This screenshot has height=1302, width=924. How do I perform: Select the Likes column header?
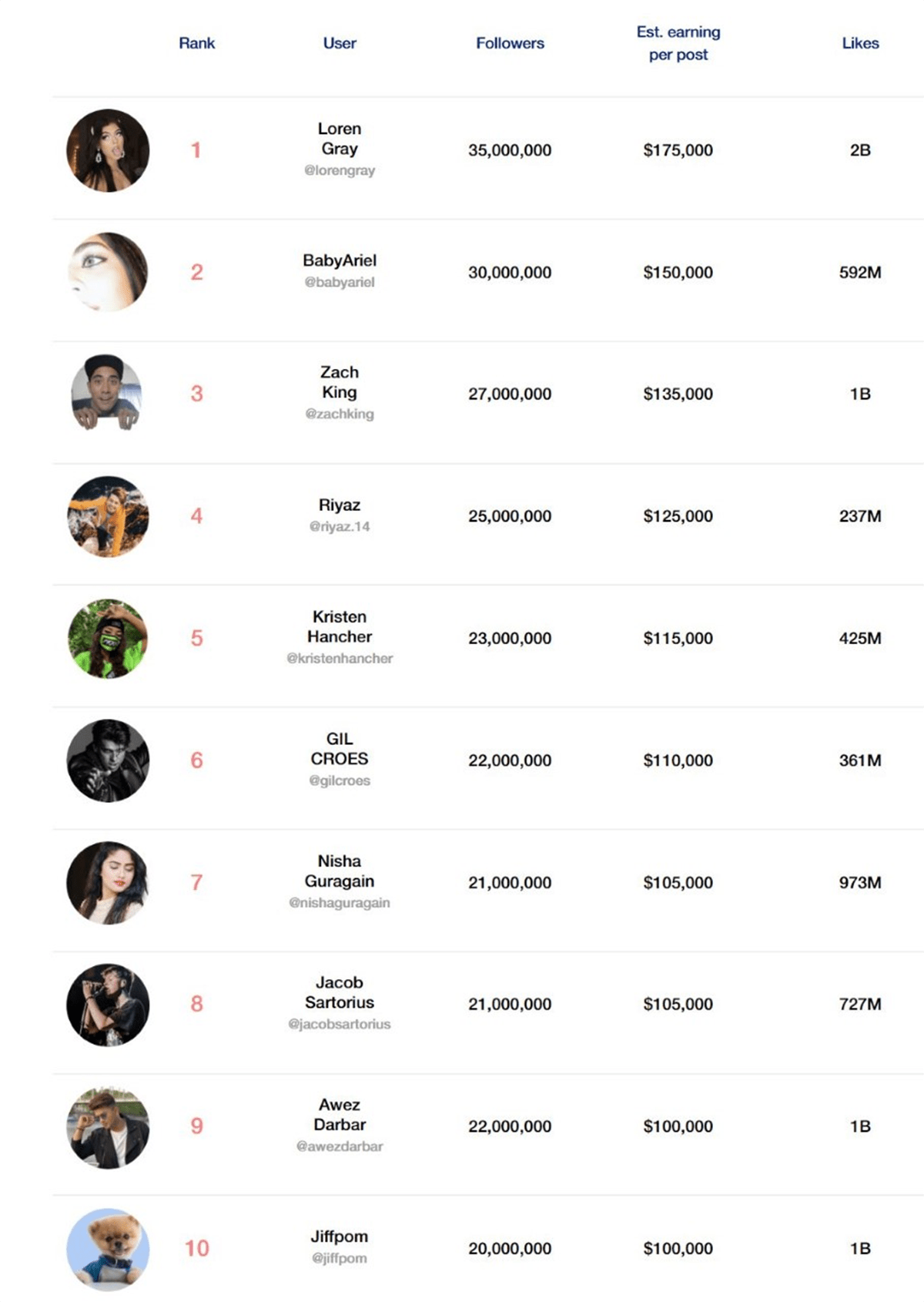(860, 43)
